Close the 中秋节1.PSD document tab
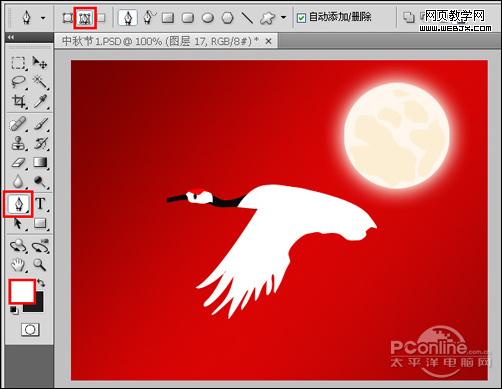Image resolution: width=502 pixels, height=389 pixels. pyautogui.click(x=269, y=41)
